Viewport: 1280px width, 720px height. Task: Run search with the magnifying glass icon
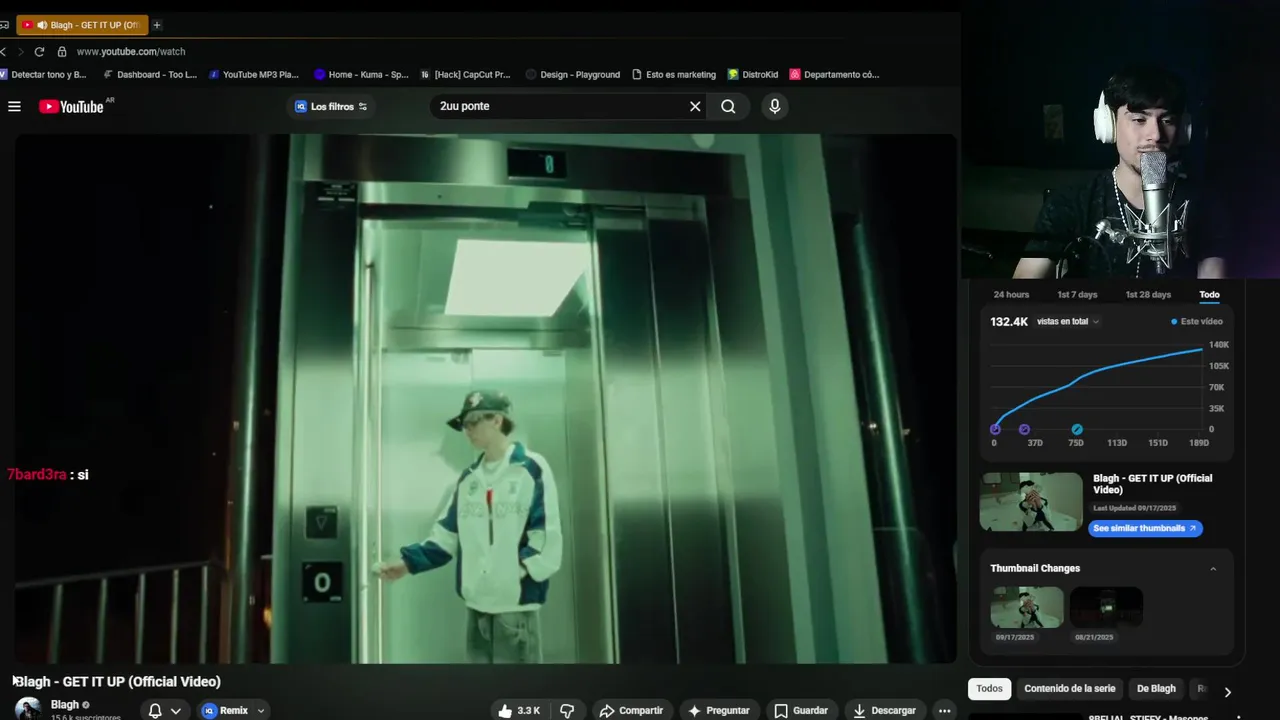pyautogui.click(x=728, y=106)
